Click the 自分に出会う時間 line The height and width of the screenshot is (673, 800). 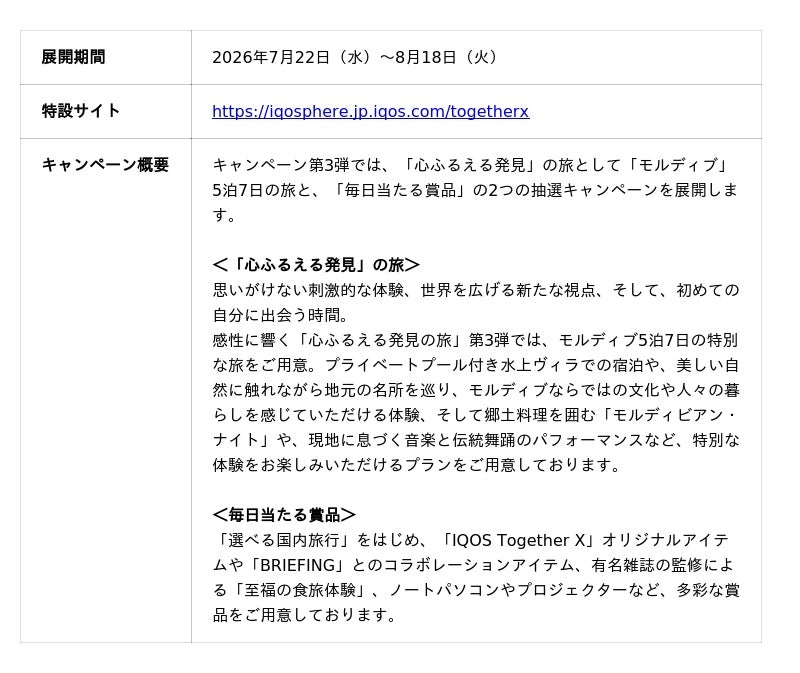[281, 315]
